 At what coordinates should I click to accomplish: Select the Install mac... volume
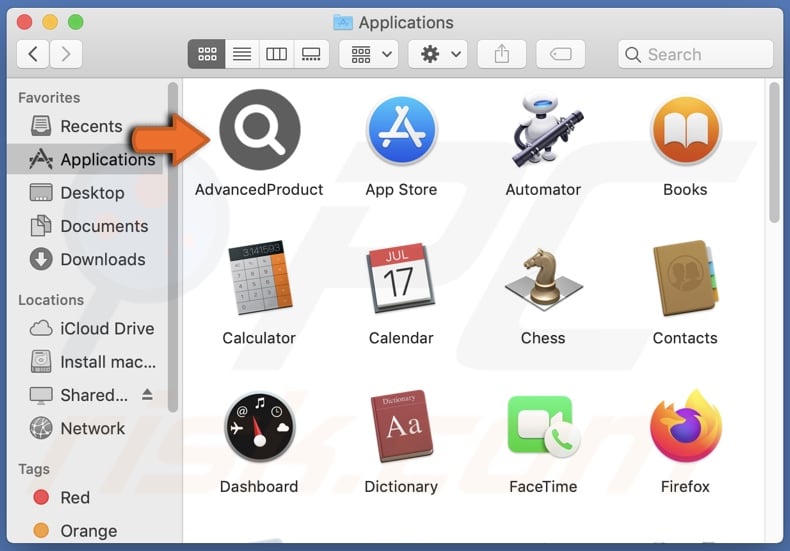85,362
